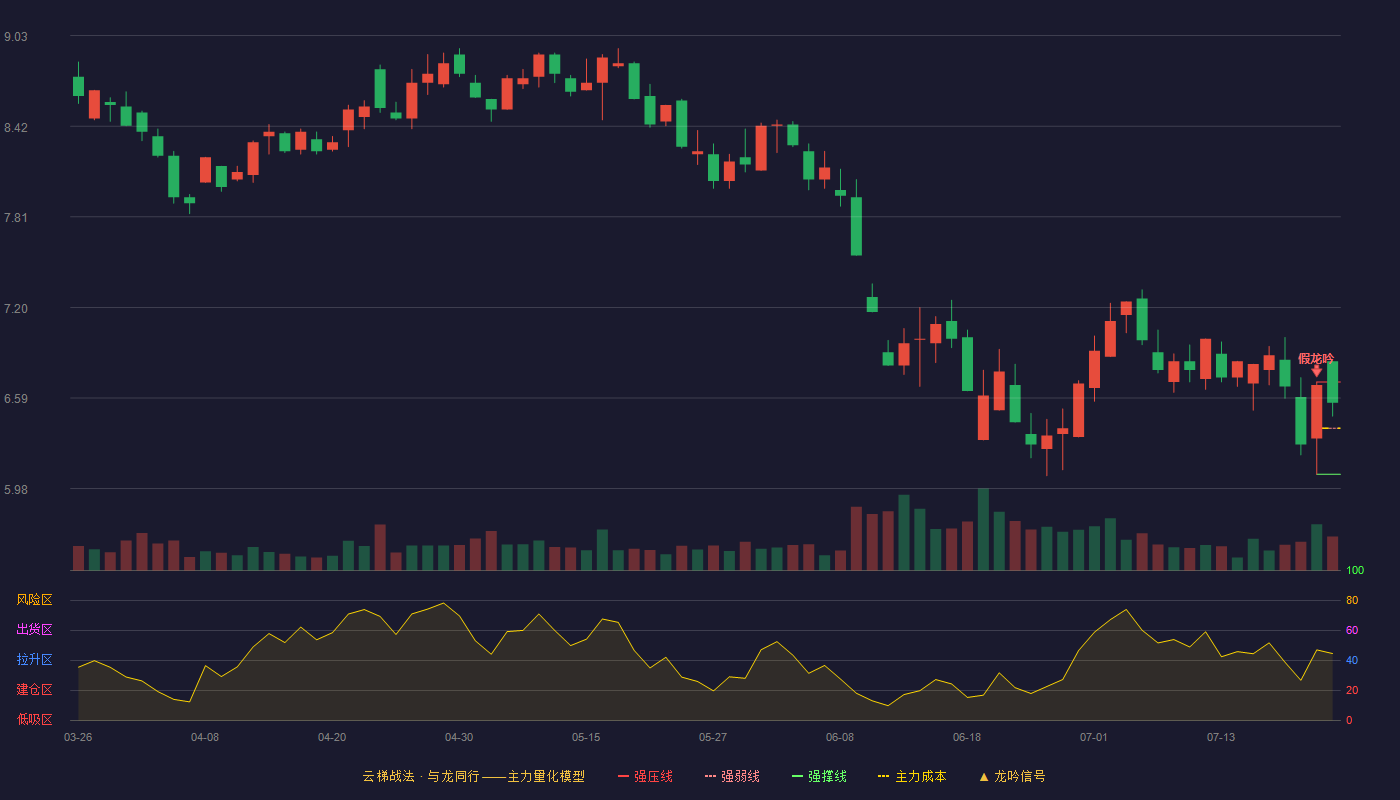The width and height of the screenshot is (1400, 800).
Task: Click the 03-26 date label
Action: [78, 737]
